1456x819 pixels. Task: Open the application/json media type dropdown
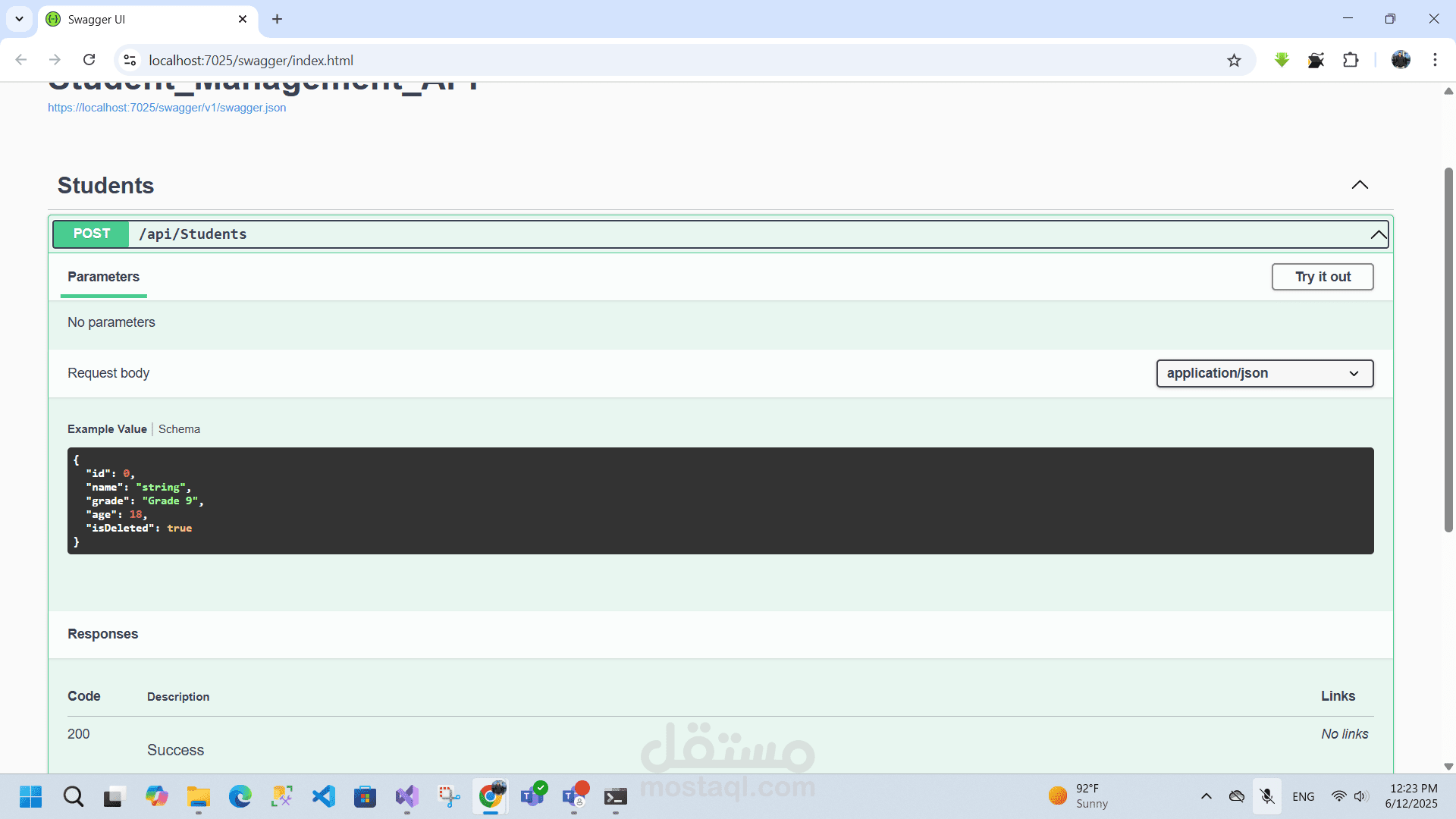coord(1265,373)
